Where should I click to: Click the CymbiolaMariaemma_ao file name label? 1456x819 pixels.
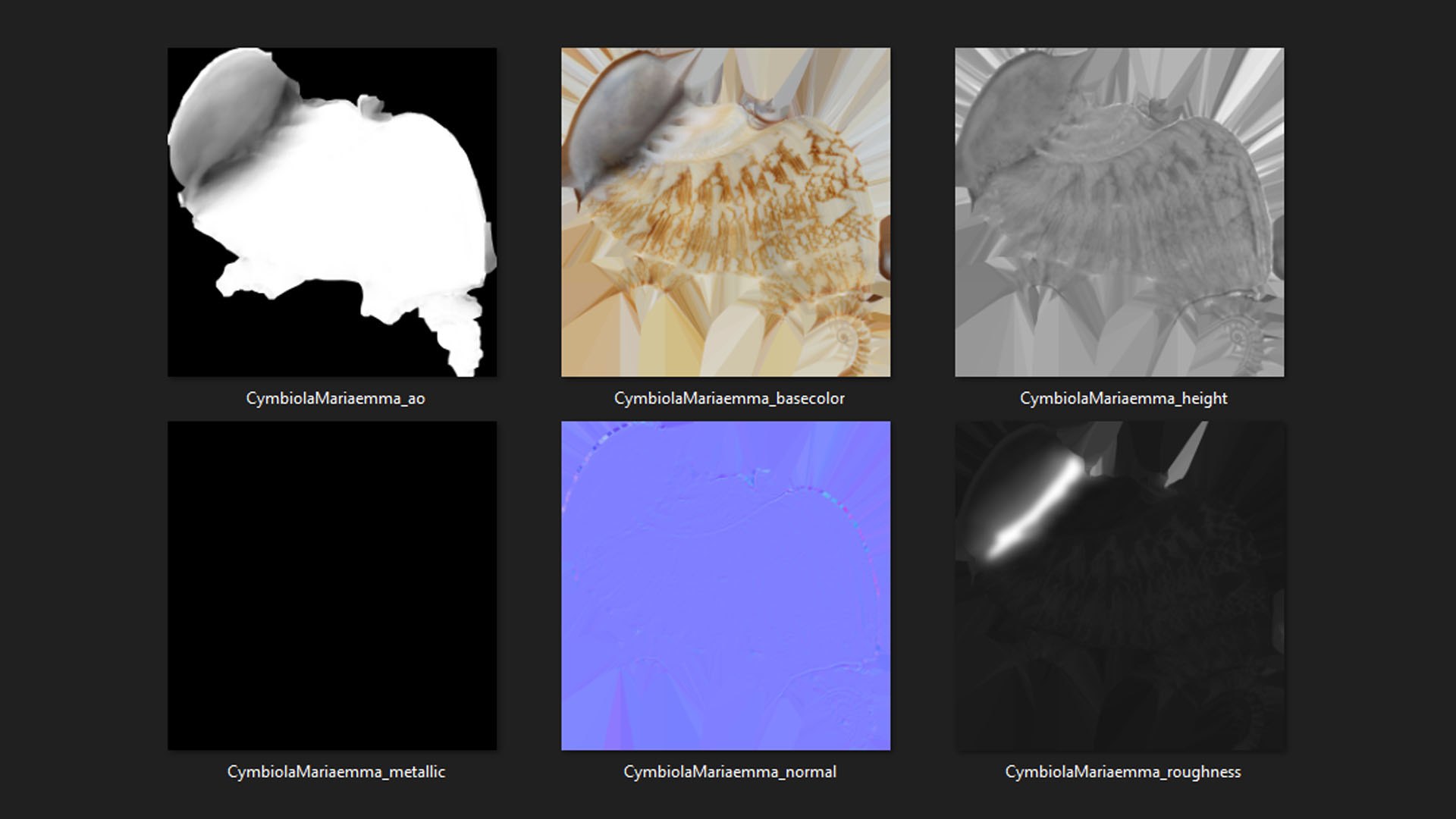(x=335, y=398)
